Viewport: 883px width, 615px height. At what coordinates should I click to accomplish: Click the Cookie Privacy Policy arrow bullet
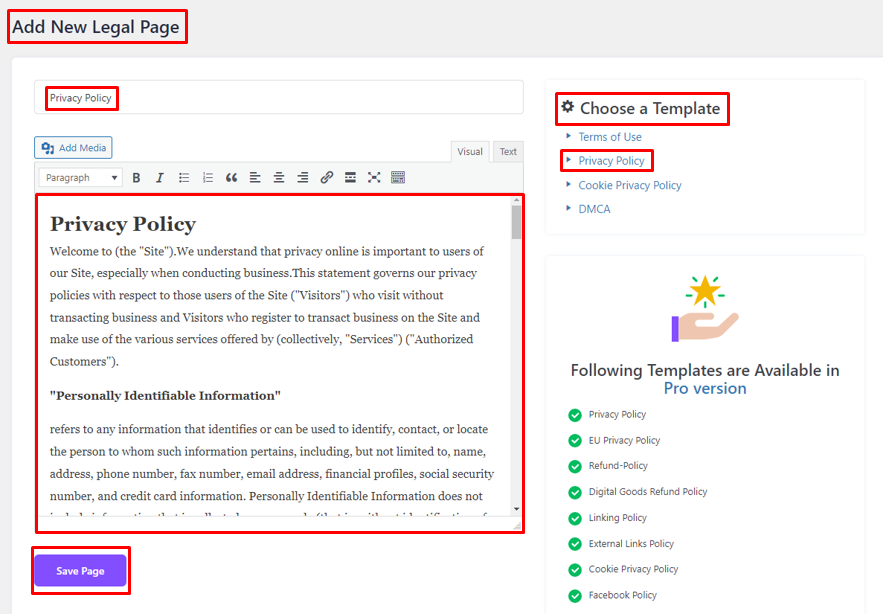pos(568,184)
